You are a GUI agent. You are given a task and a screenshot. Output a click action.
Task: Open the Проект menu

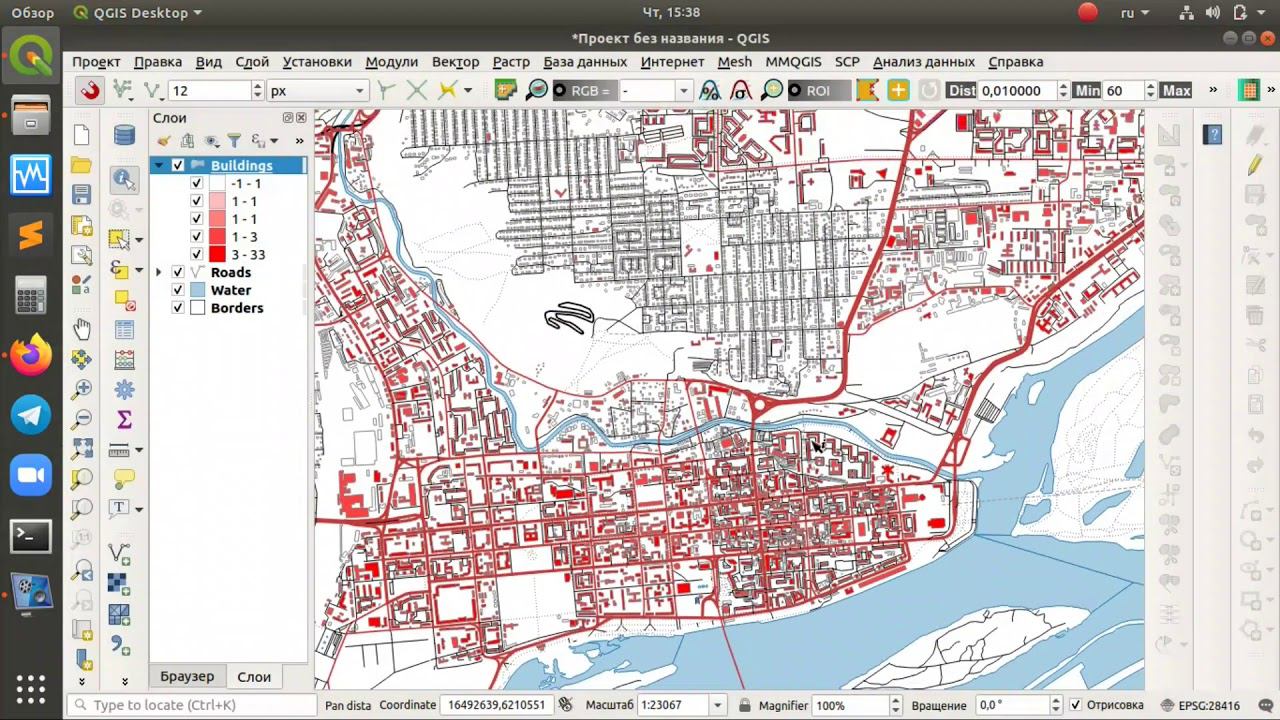coord(96,61)
